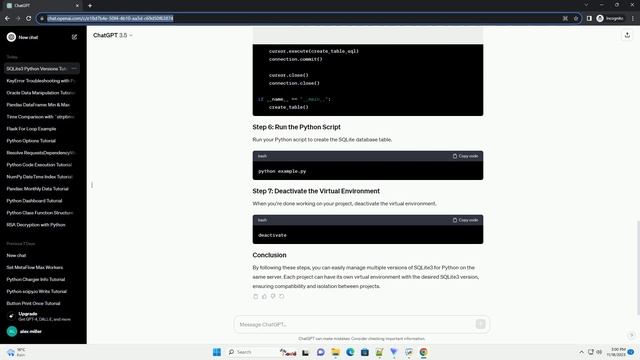This screenshot has height=360, width=640.
Task: Click the page vertical scrollbar thumb
Action: (x=638, y=267)
